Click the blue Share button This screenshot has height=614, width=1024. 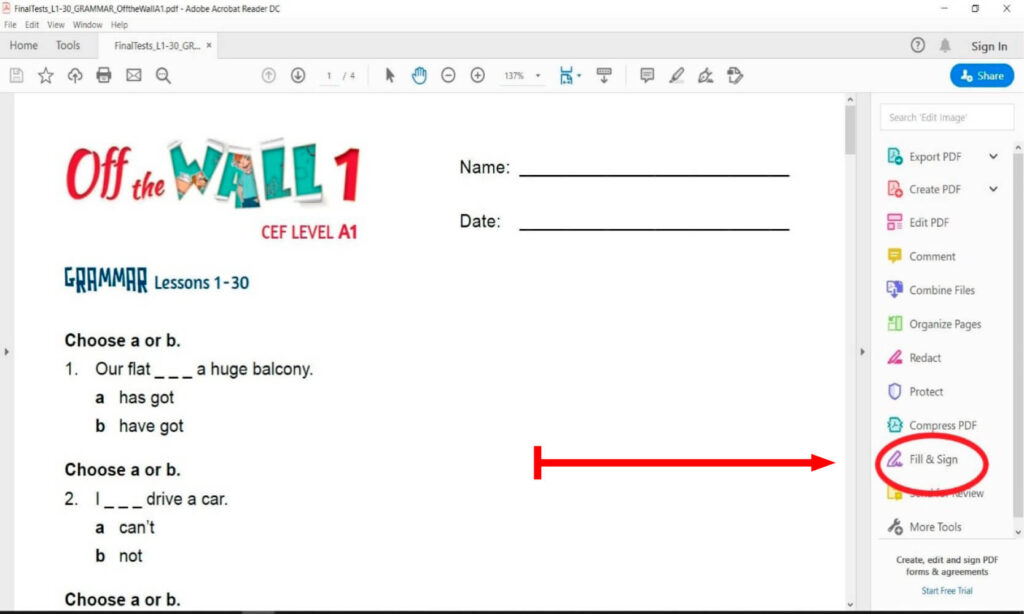pos(981,76)
